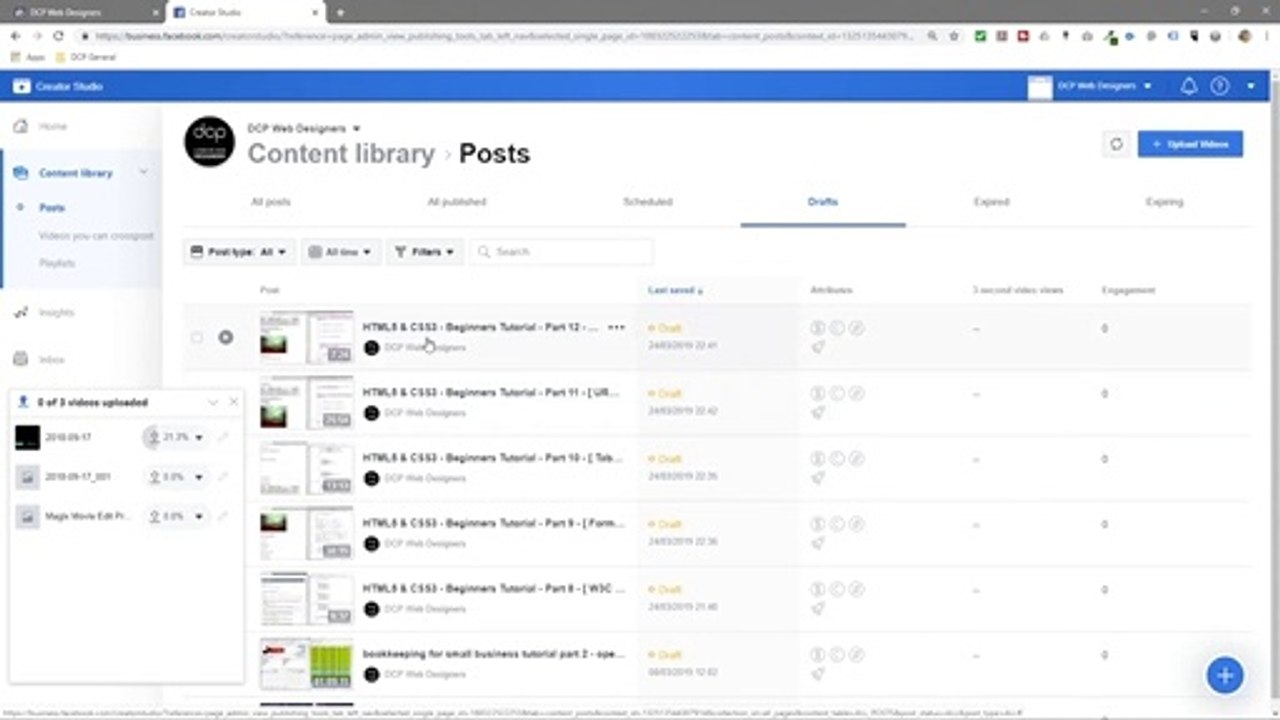The width and height of the screenshot is (1280, 720).
Task: Click the blue floating plus create button
Action: coord(1225,675)
